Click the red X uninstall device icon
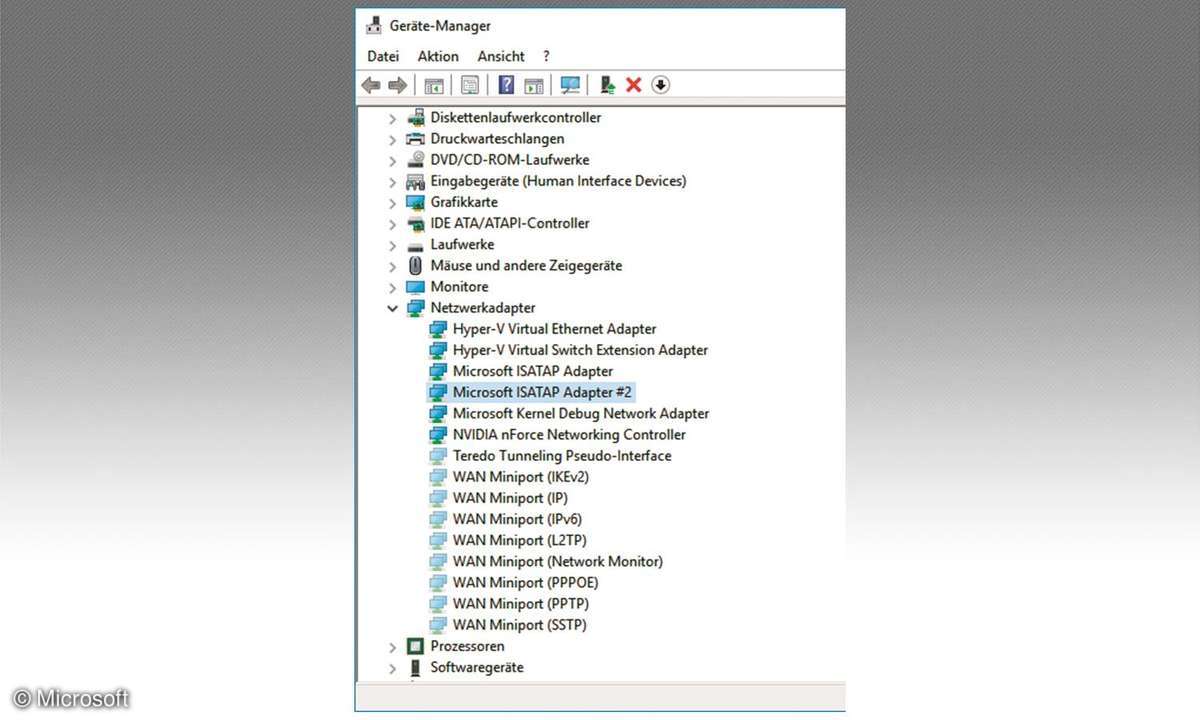 pos(633,85)
